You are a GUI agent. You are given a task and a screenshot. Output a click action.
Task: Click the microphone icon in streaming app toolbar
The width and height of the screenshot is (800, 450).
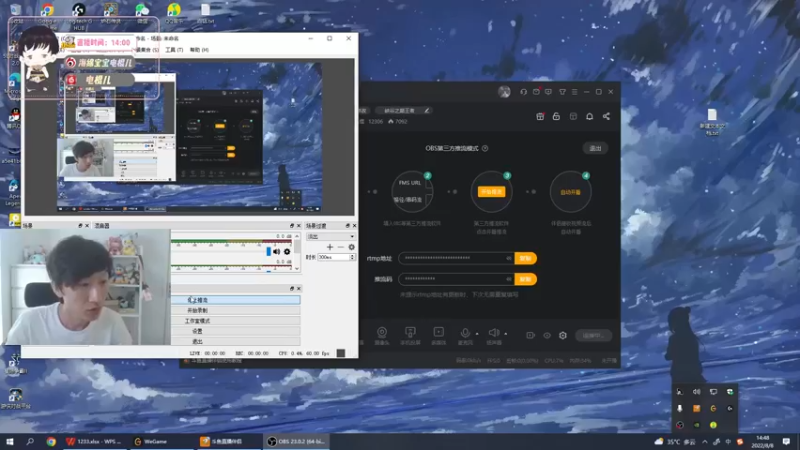[x=465, y=333]
